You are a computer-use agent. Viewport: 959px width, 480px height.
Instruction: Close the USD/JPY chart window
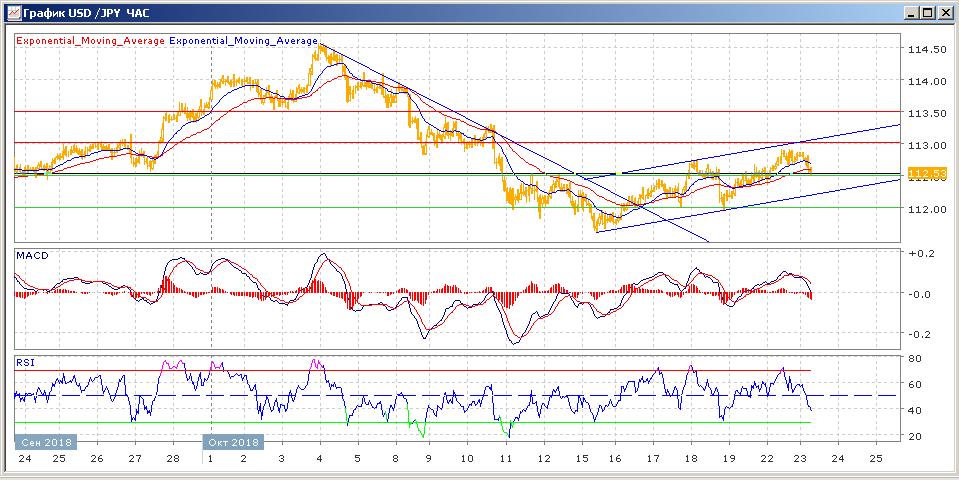pyautogui.click(x=944, y=12)
